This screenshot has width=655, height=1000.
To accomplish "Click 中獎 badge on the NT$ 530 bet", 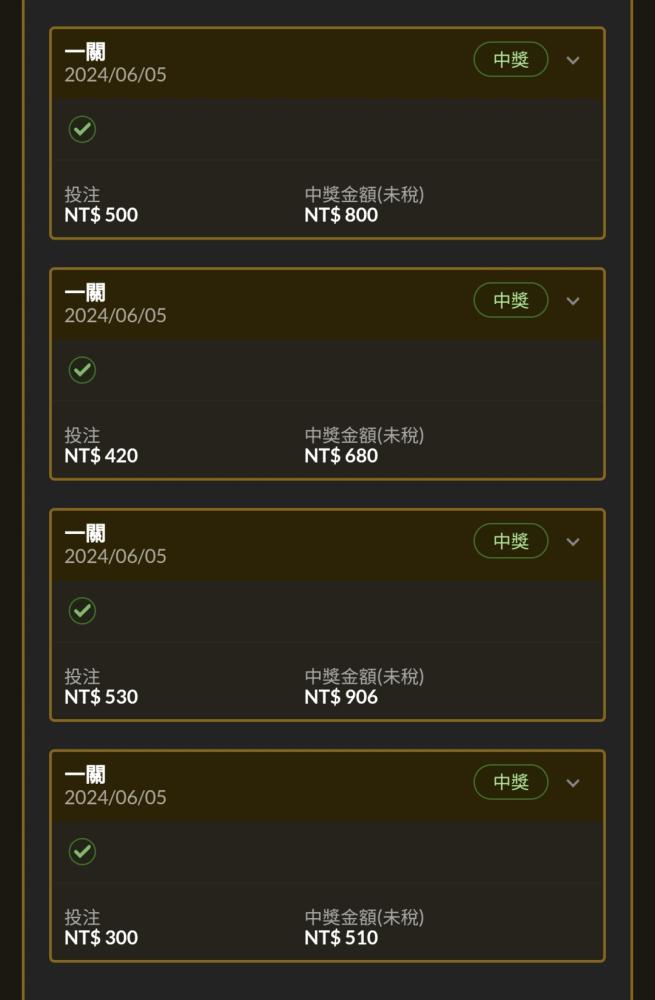I will pyautogui.click(x=511, y=541).
